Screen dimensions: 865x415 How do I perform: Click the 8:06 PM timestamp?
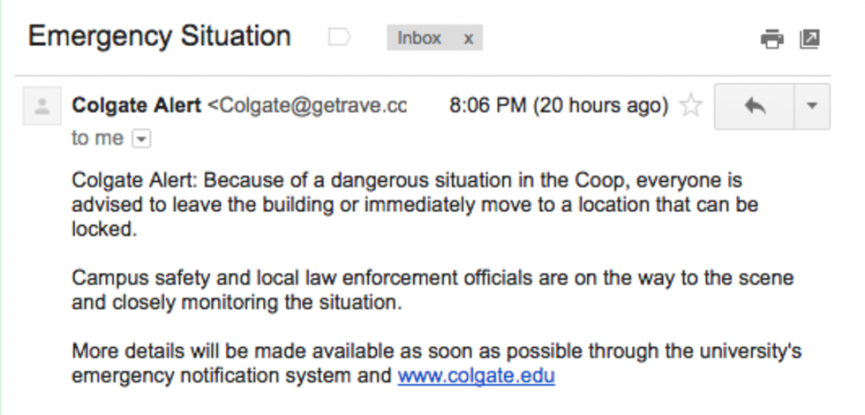coord(488,105)
